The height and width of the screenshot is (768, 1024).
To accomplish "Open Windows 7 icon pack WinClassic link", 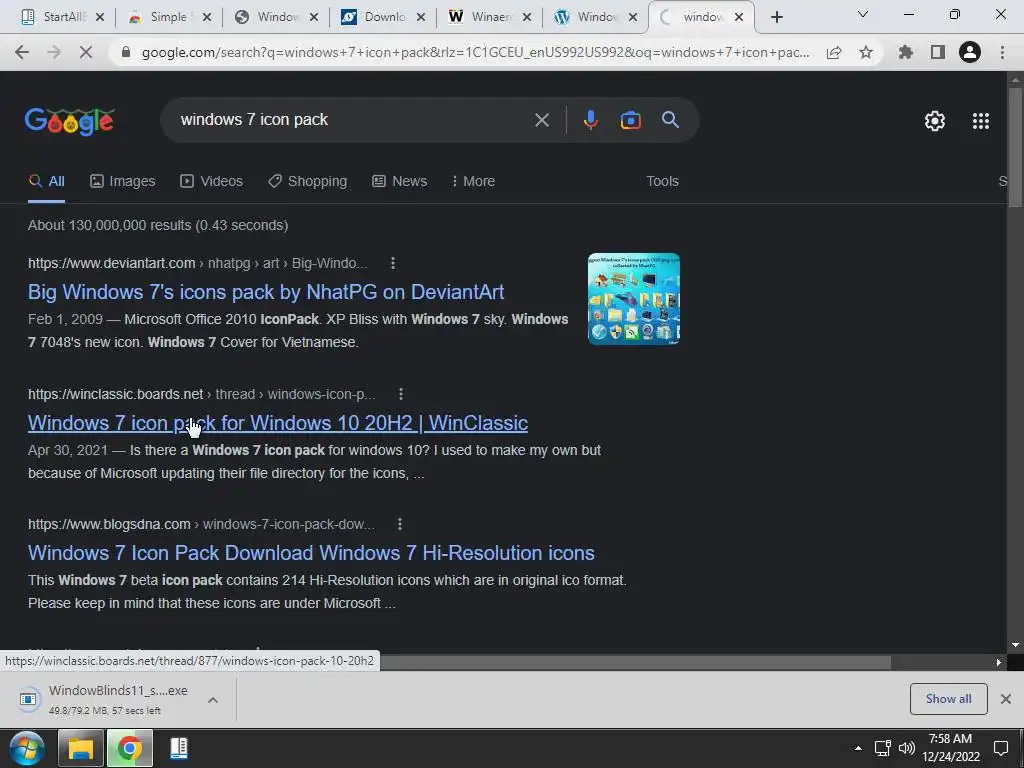I will (278, 423).
